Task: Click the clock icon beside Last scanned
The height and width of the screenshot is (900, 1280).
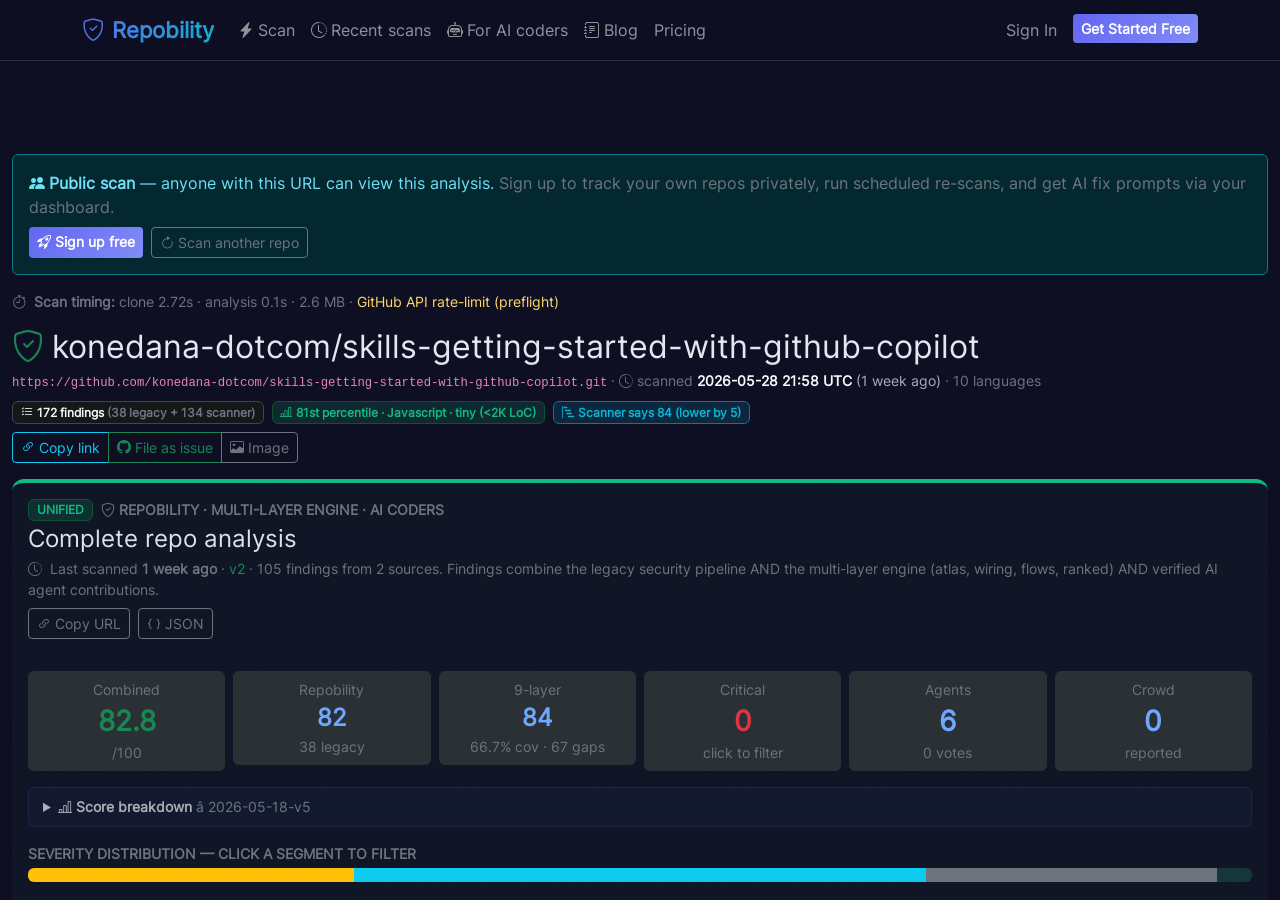Action: point(35,569)
